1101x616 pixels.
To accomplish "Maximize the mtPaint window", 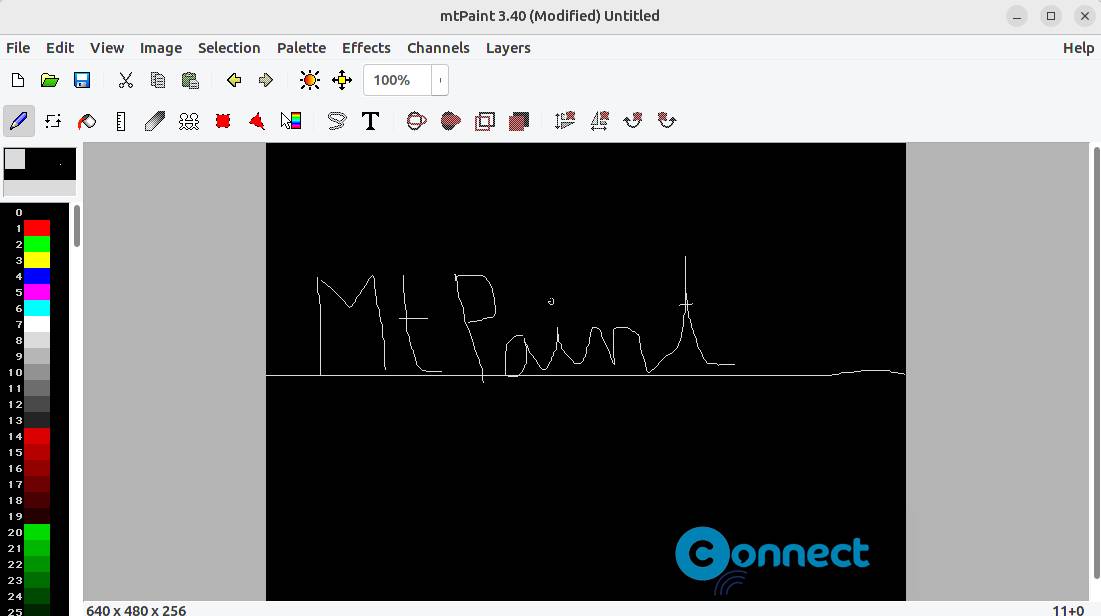I will click(1050, 15).
